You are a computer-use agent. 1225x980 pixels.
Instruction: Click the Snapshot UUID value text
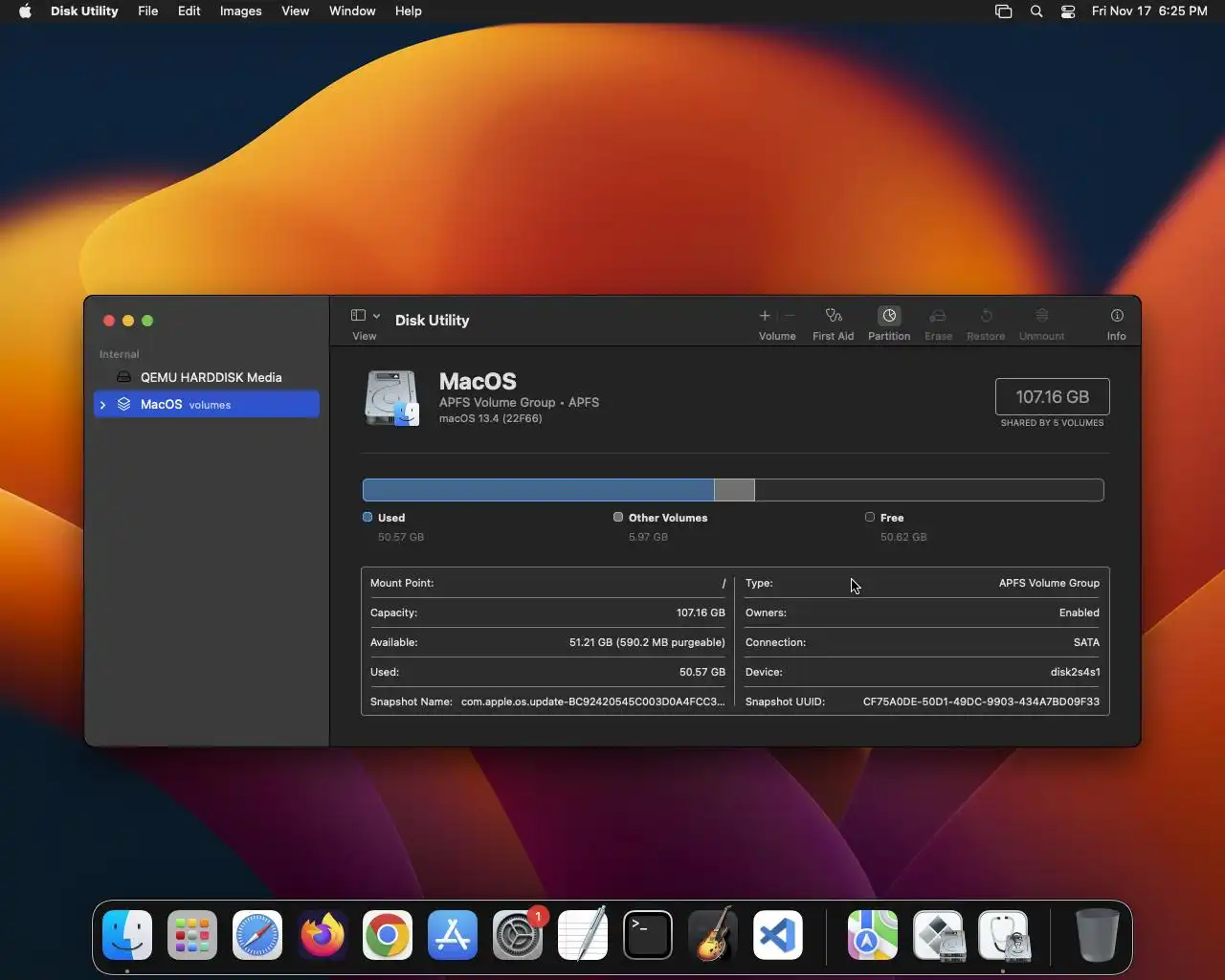coord(981,702)
